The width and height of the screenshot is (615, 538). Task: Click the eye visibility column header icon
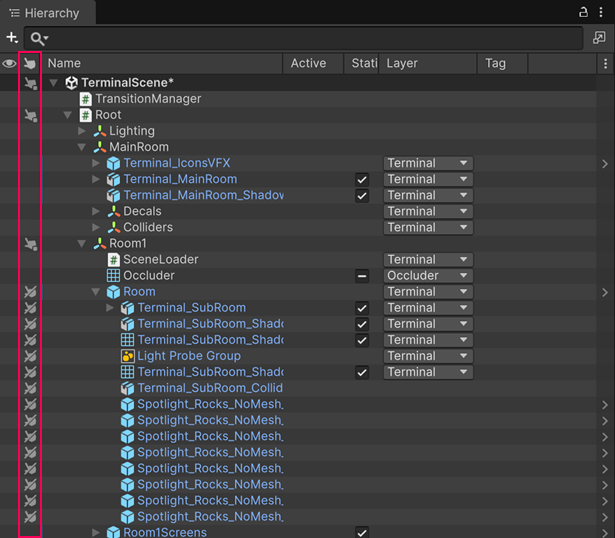[9, 63]
